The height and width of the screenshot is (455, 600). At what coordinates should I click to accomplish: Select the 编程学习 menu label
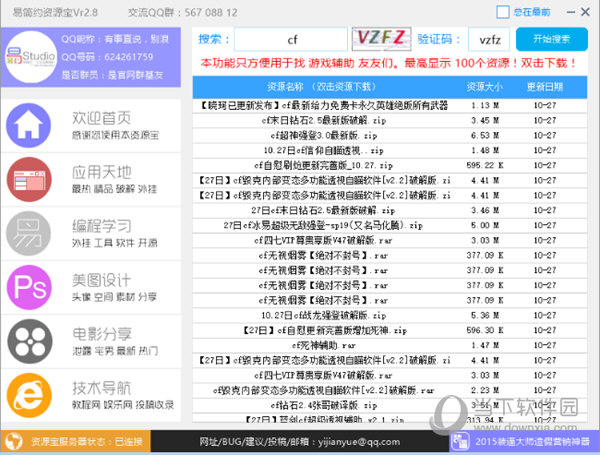point(102,226)
